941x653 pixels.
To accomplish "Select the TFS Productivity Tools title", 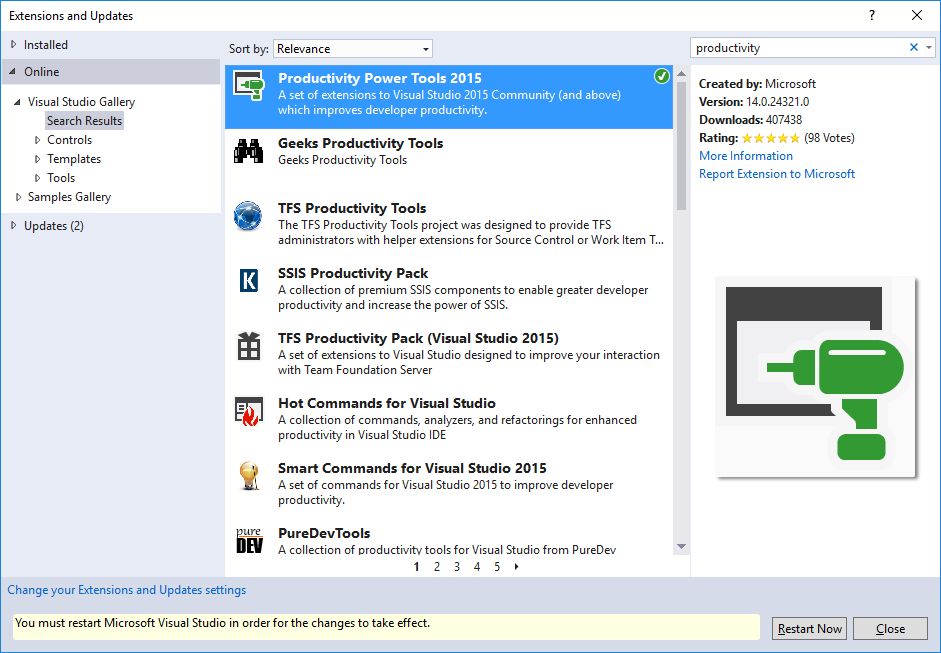I will (x=352, y=208).
